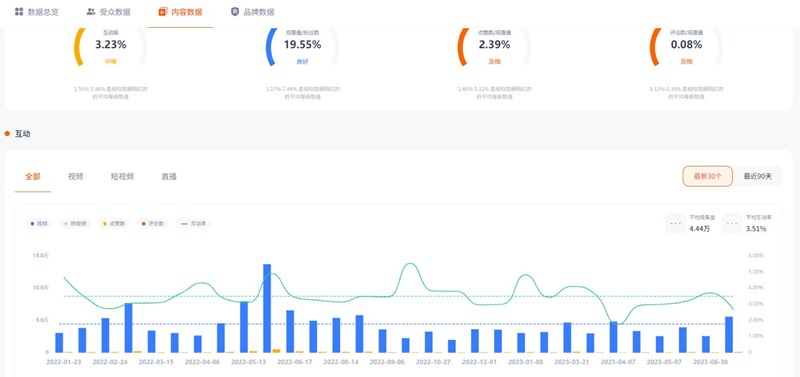Image resolution: width=800 pixels, height=377 pixels.
Task: Click the 品牌数据 shield icon
Action: (x=235, y=12)
